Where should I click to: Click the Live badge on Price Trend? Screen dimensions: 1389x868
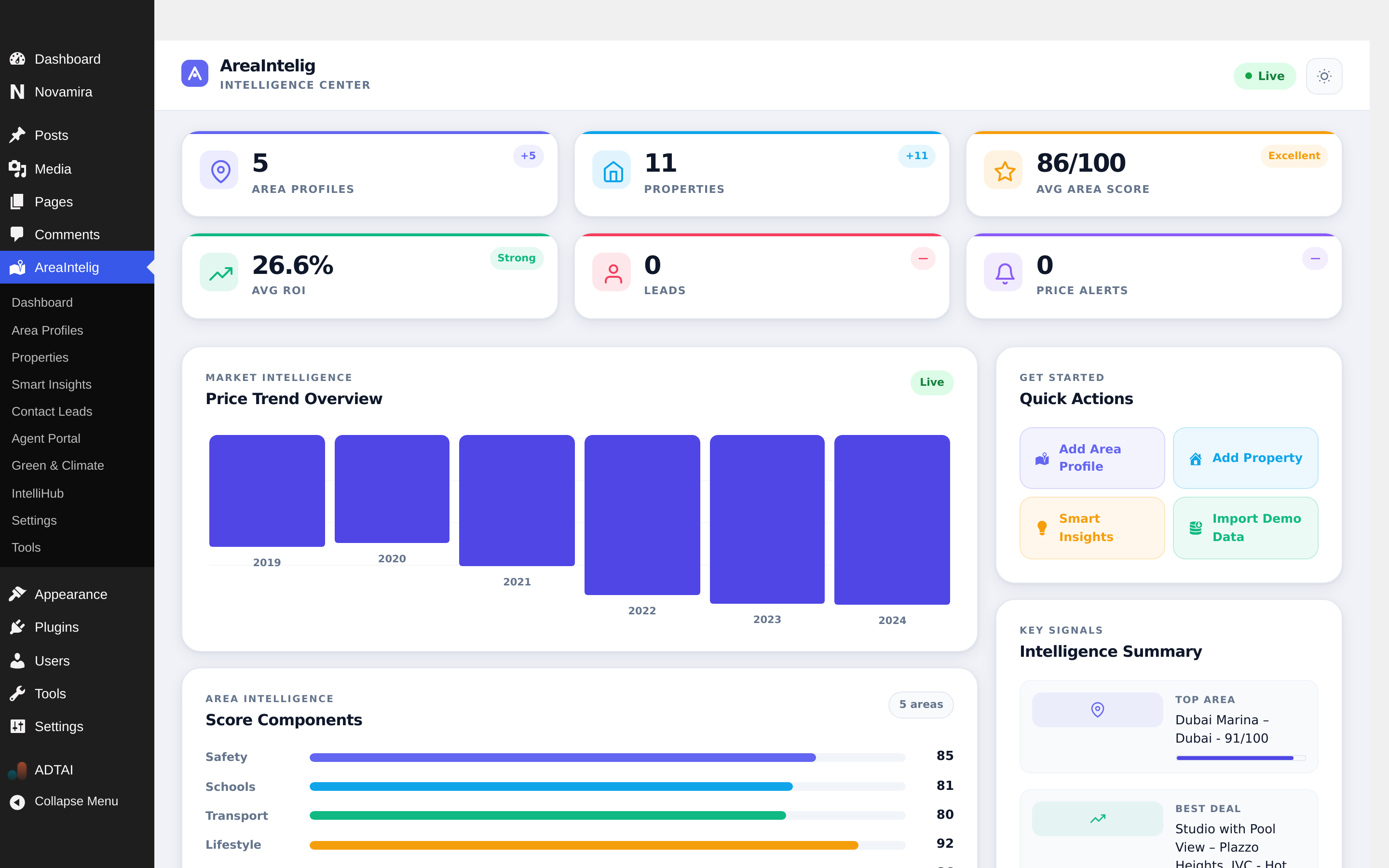coord(932,382)
